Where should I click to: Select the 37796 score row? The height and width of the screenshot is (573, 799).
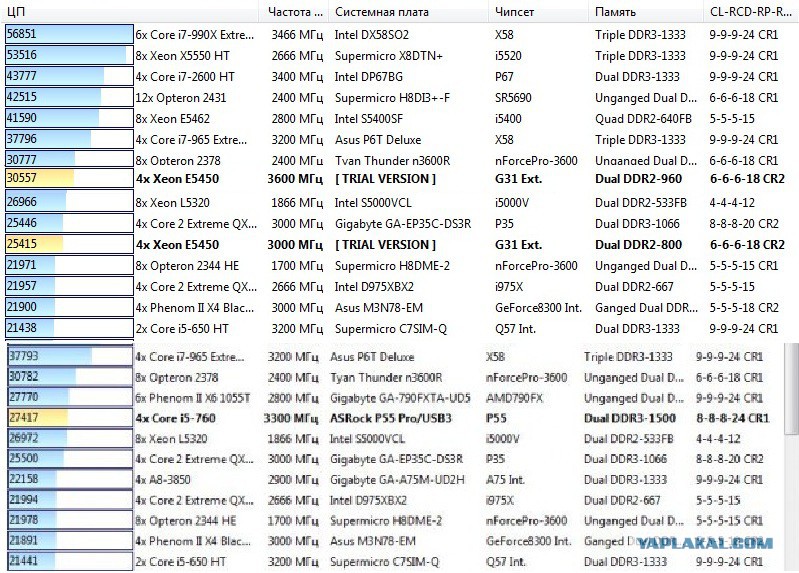coord(392,140)
